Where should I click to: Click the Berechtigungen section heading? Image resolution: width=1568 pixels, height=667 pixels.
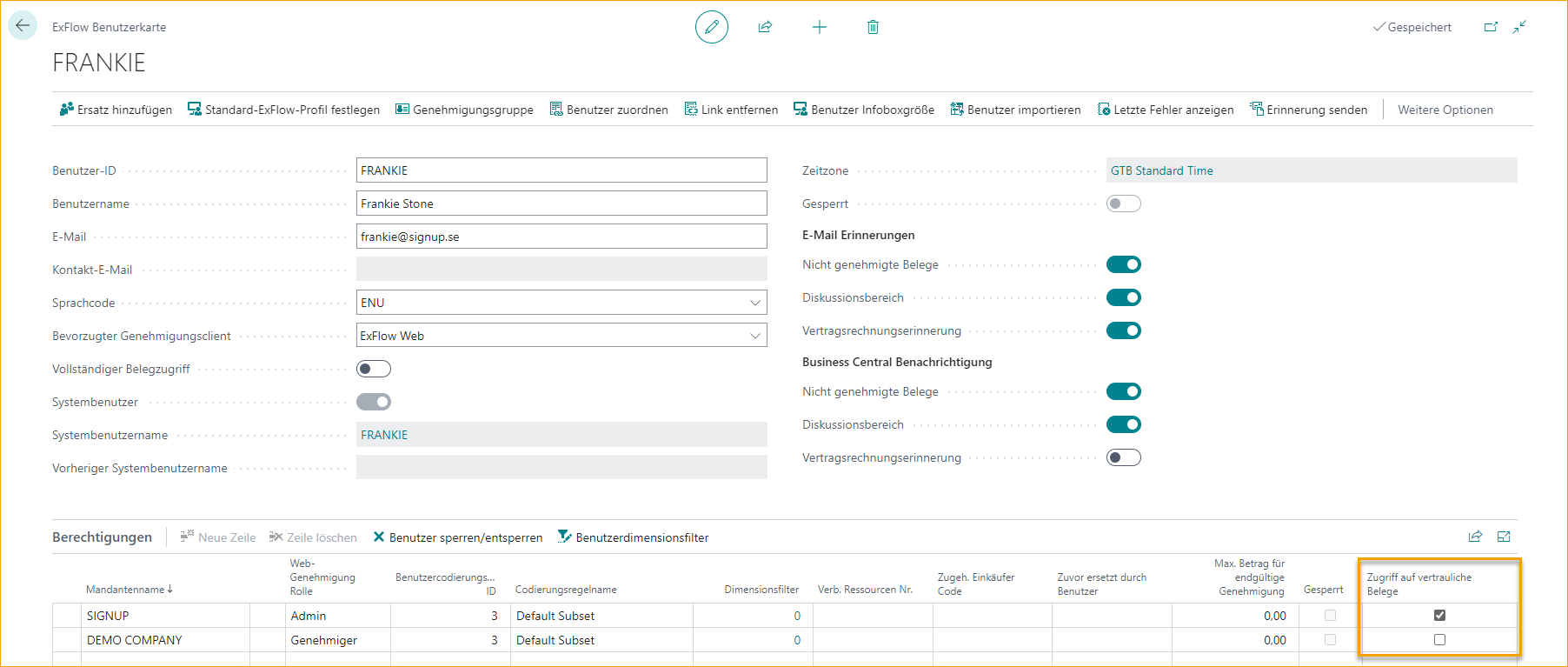coord(103,537)
